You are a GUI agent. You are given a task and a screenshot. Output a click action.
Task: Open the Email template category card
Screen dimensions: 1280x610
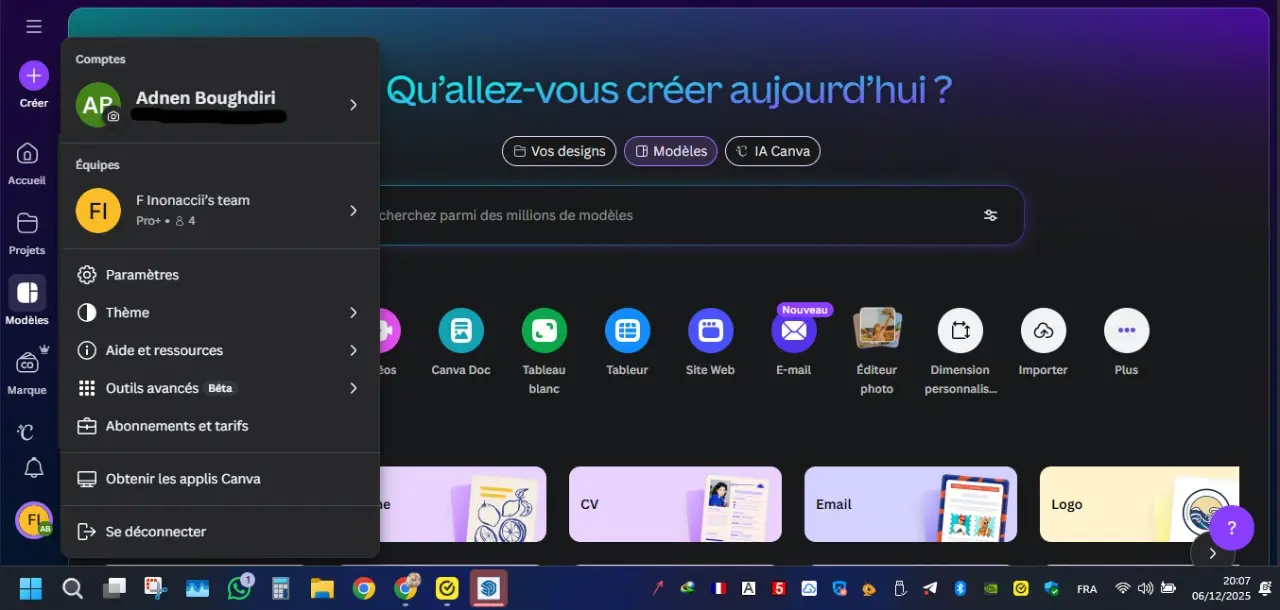pyautogui.click(x=911, y=504)
